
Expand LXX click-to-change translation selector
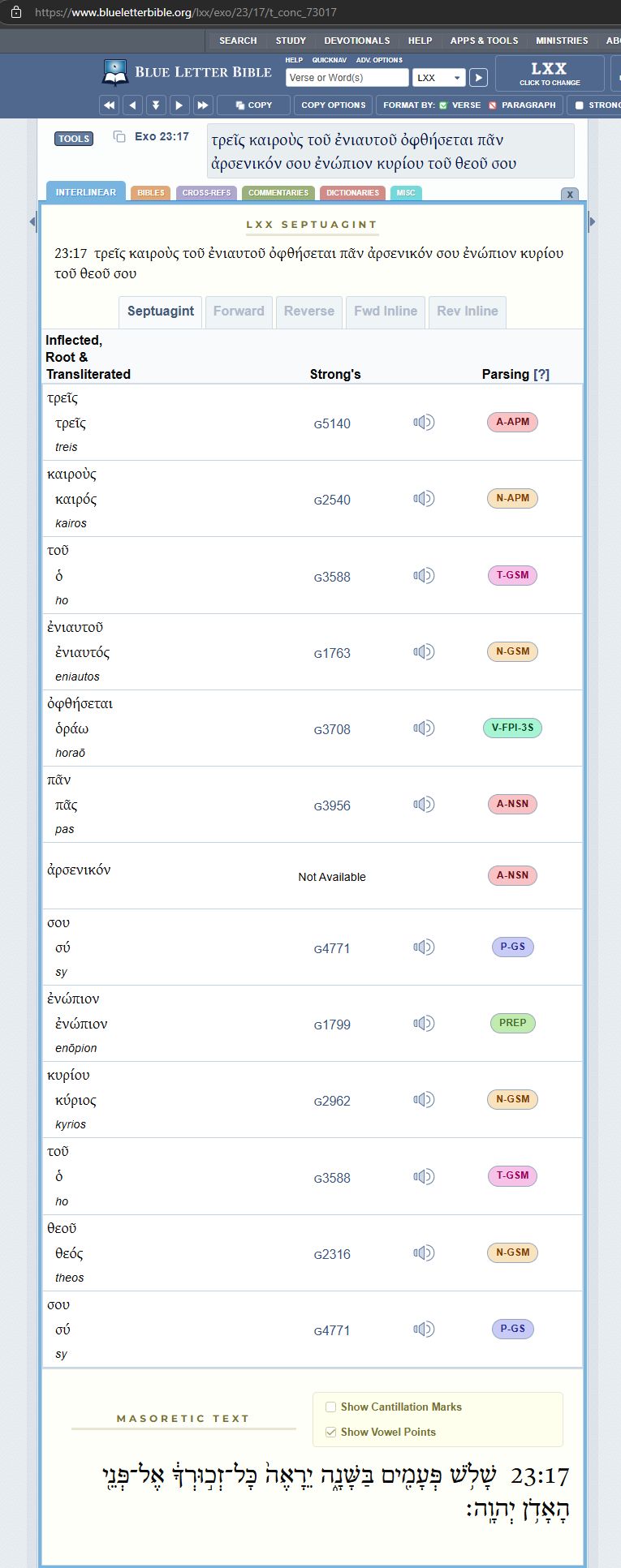click(550, 73)
